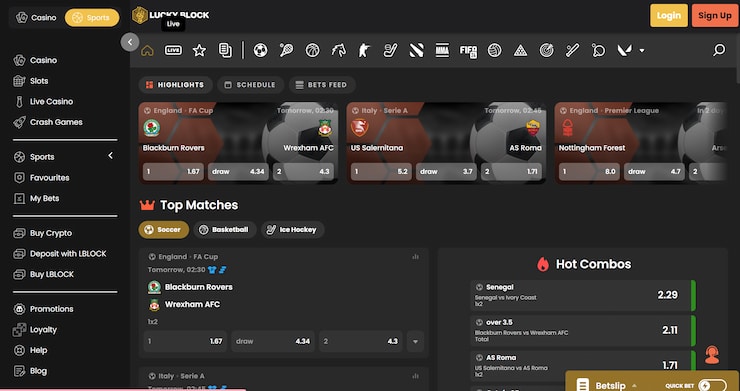Open Buy Crypto in sidebar
740x391 pixels.
(x=42, y=233)
